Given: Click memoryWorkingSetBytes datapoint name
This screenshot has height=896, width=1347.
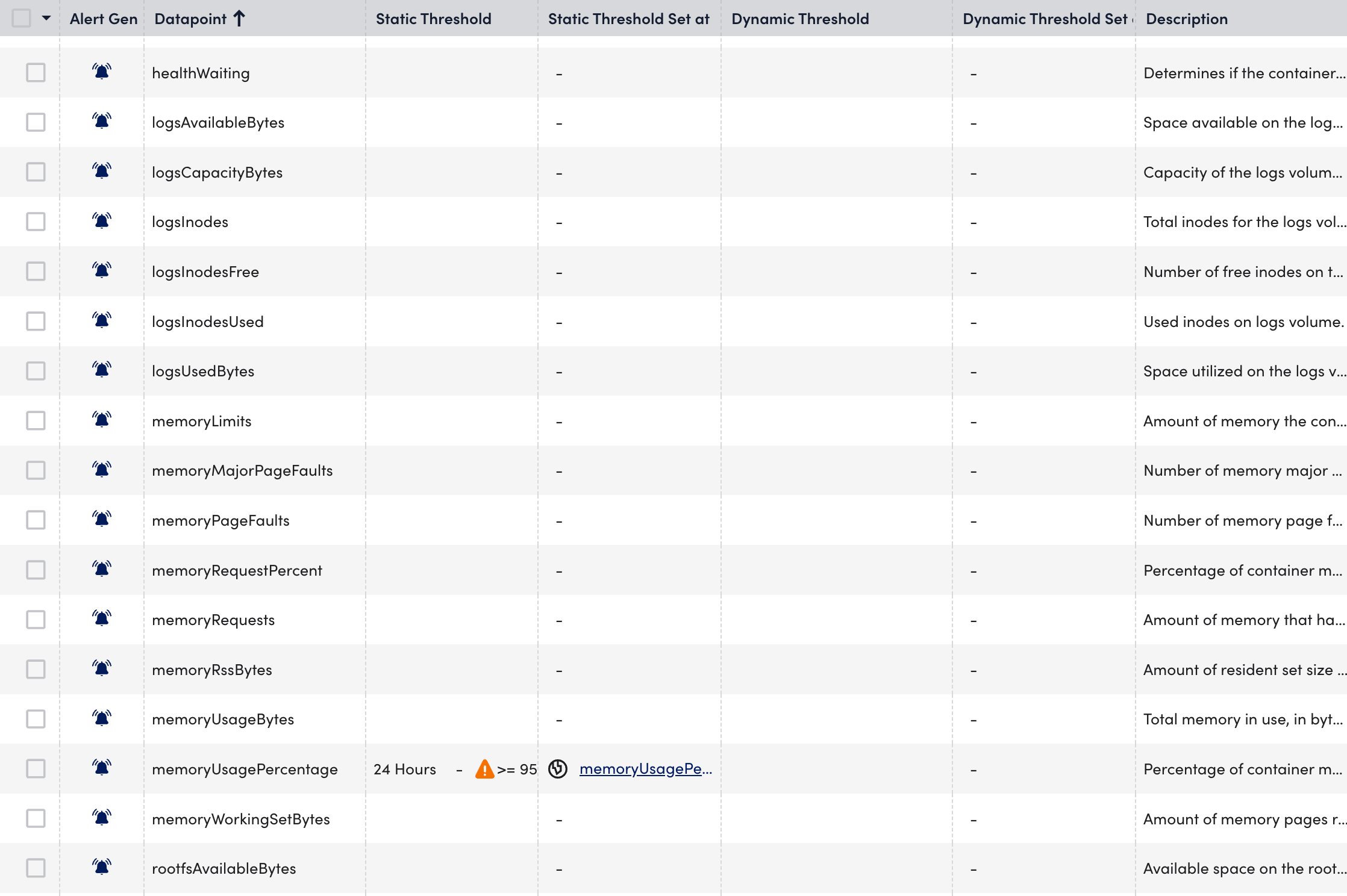Looking at the screenshot, I should point(241,820).
